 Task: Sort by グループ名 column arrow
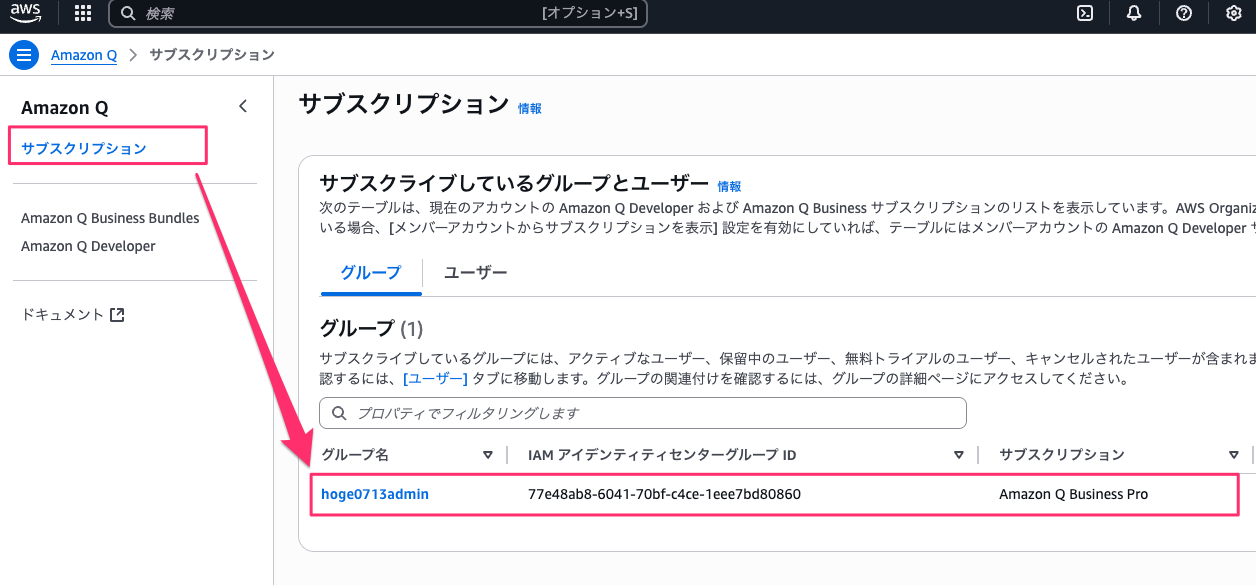coord(488,455)
